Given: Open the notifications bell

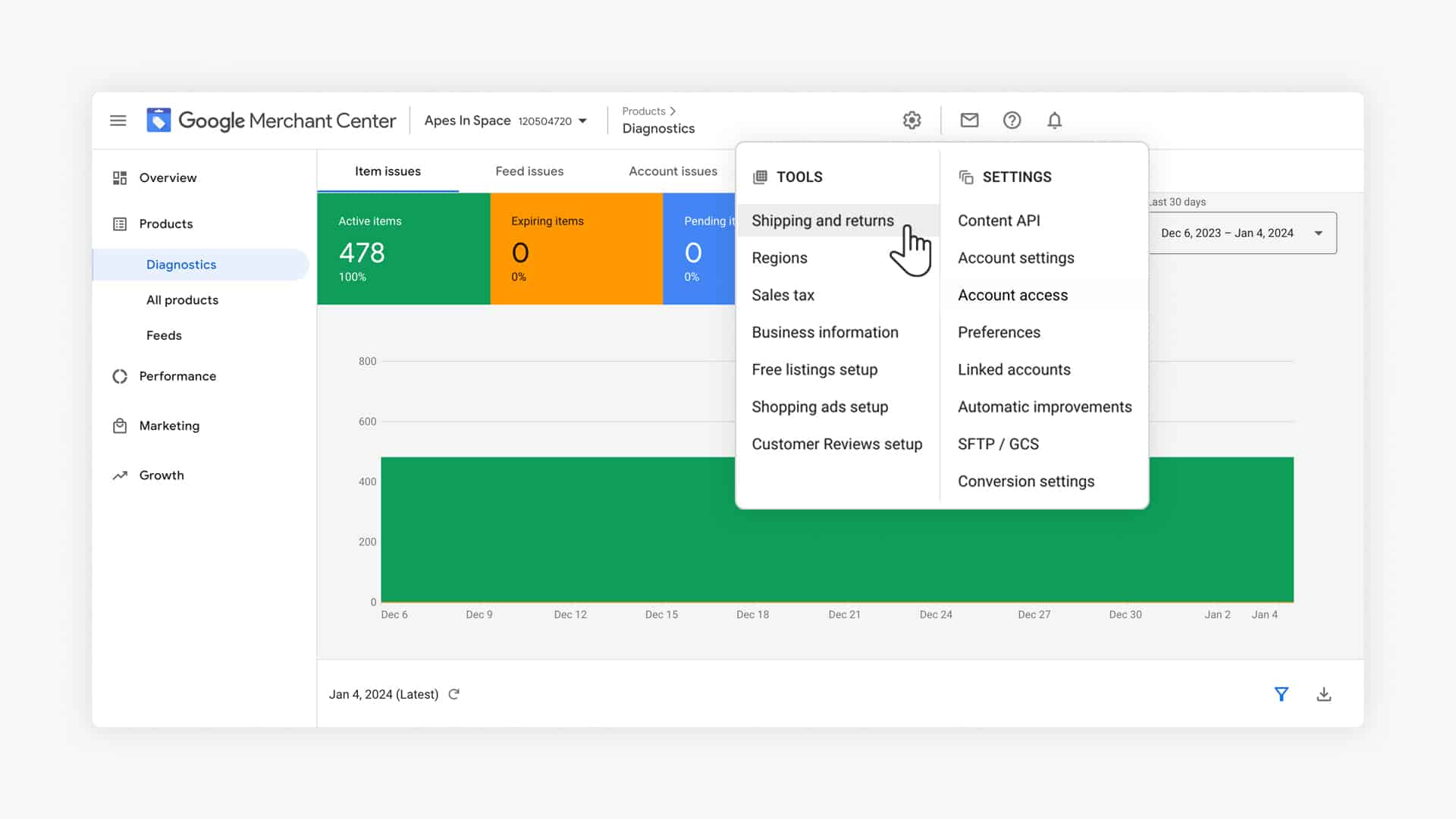Looking at the screenshot, I should [x=1054, y=120].
